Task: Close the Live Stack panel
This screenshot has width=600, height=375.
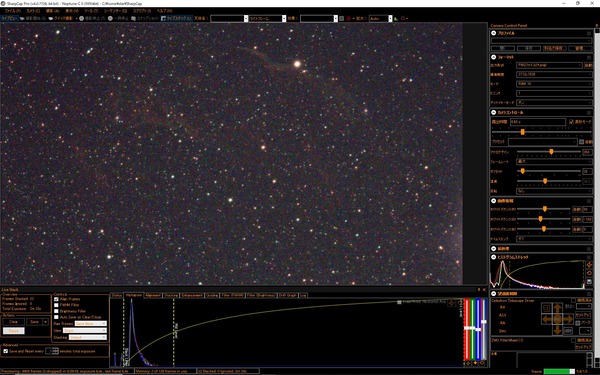Action: click(484, 290)
